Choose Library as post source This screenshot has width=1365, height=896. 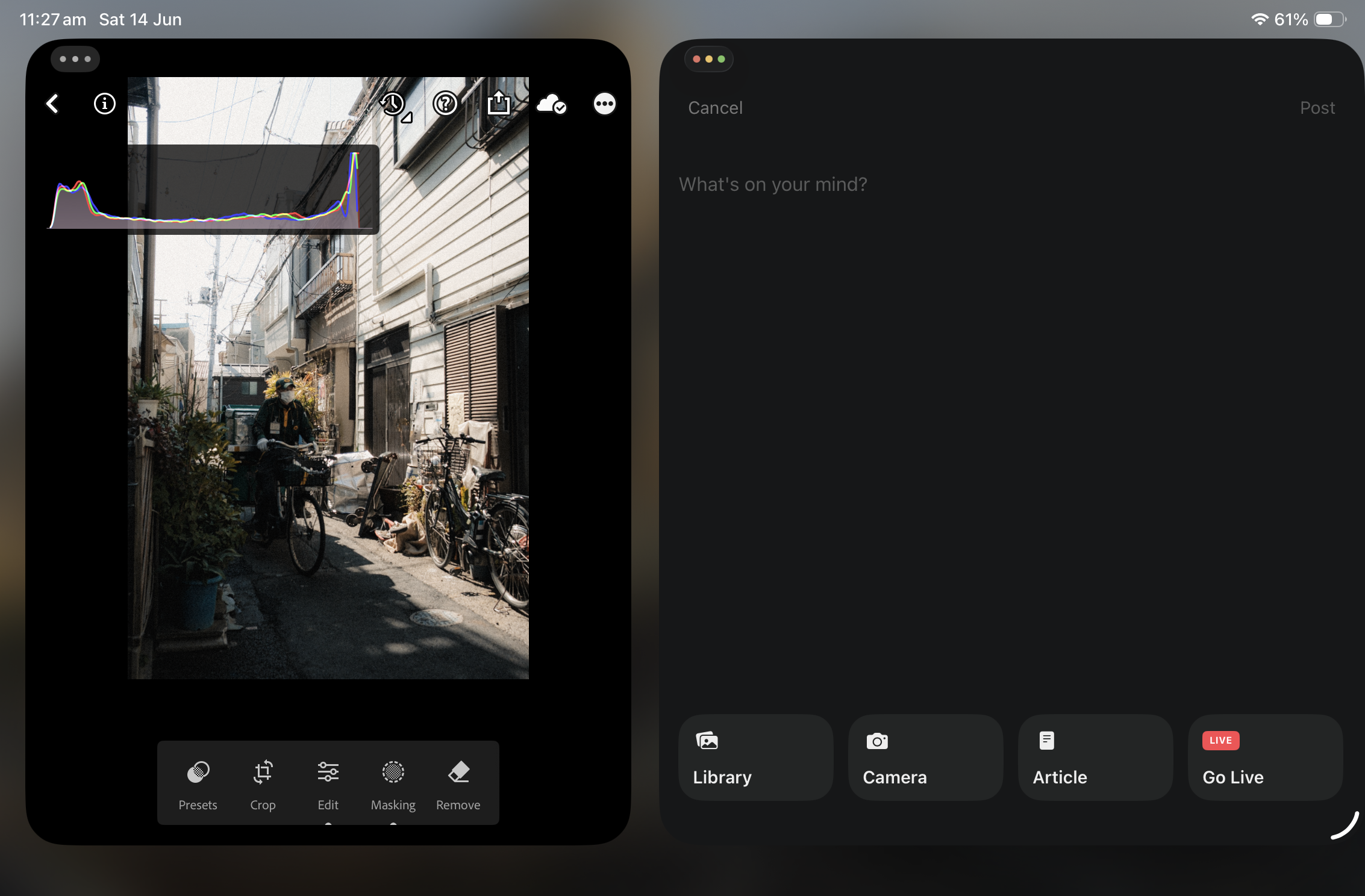click(x=755, y=758)
